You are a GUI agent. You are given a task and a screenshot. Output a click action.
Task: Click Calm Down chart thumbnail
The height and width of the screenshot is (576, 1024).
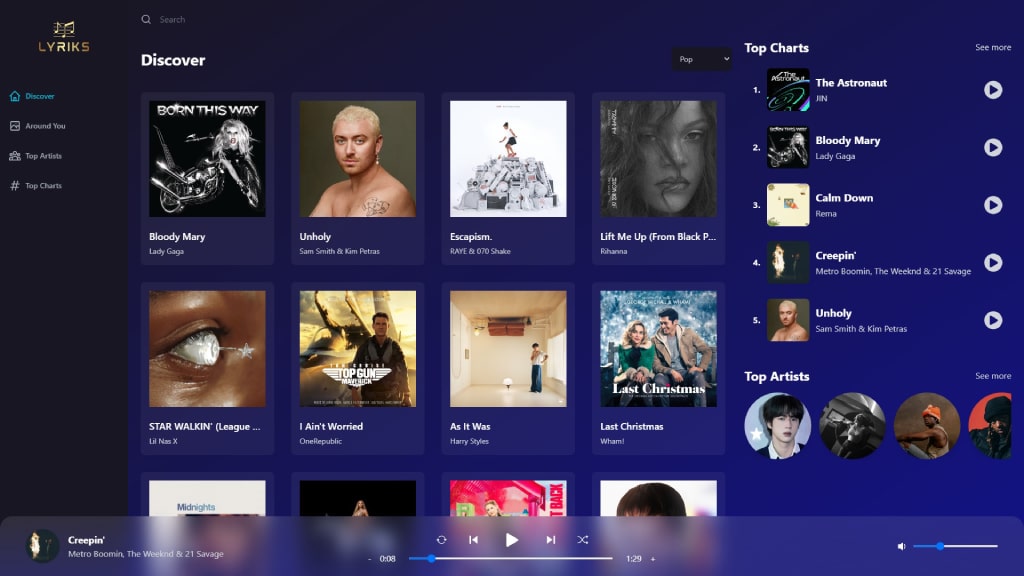click(788, 205)
